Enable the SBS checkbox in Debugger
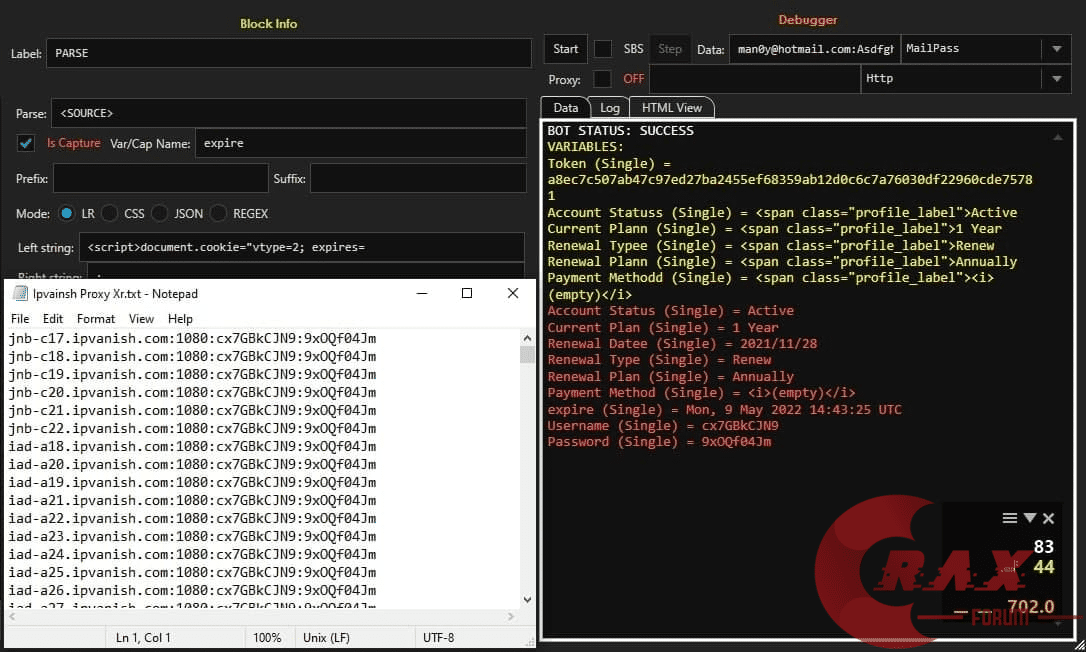Viewport: 1086px width, 652px height. coord(603,49)
